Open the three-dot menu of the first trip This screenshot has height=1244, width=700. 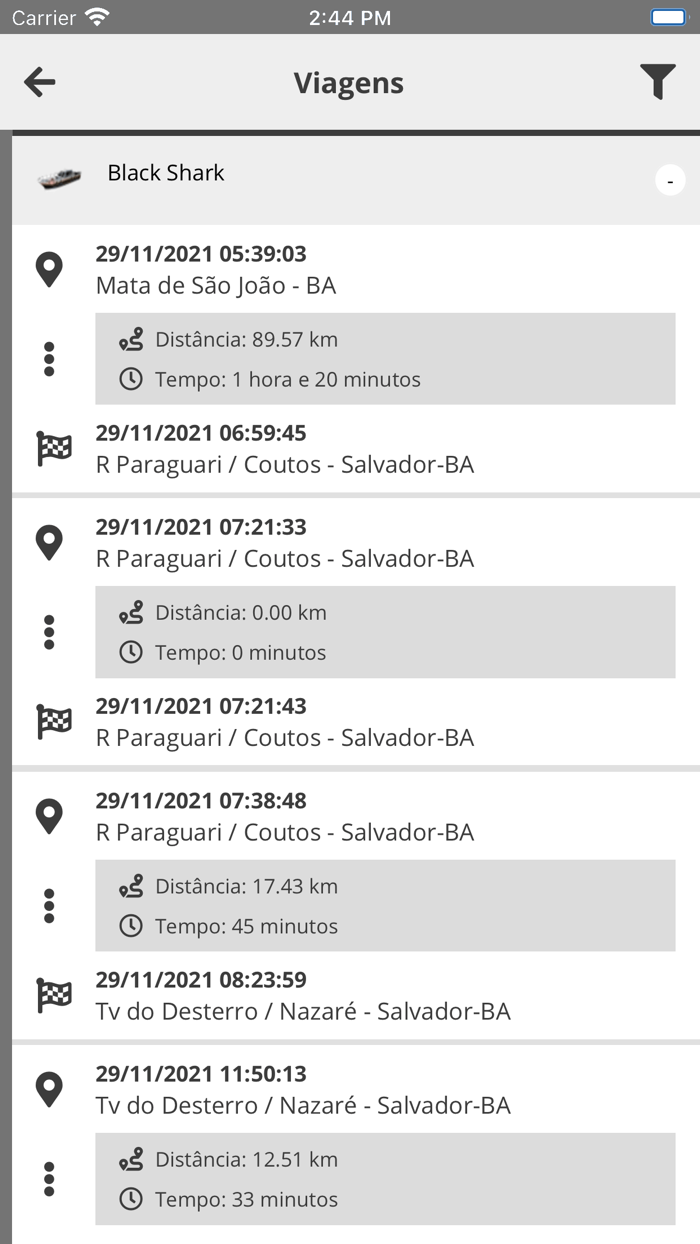pyautogui.click(x=49, y=358)
